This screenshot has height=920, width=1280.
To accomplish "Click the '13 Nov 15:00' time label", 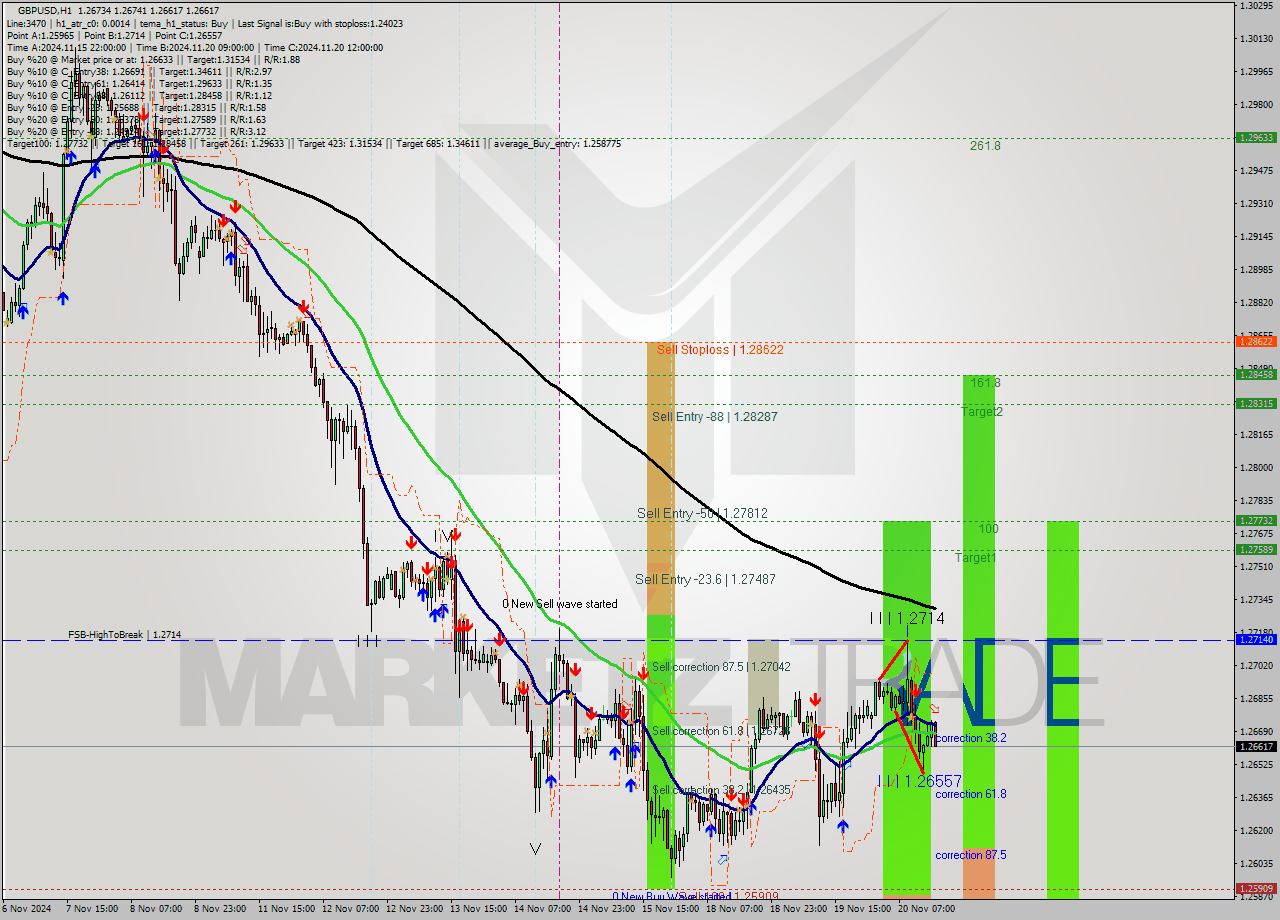I will (478, 910).
